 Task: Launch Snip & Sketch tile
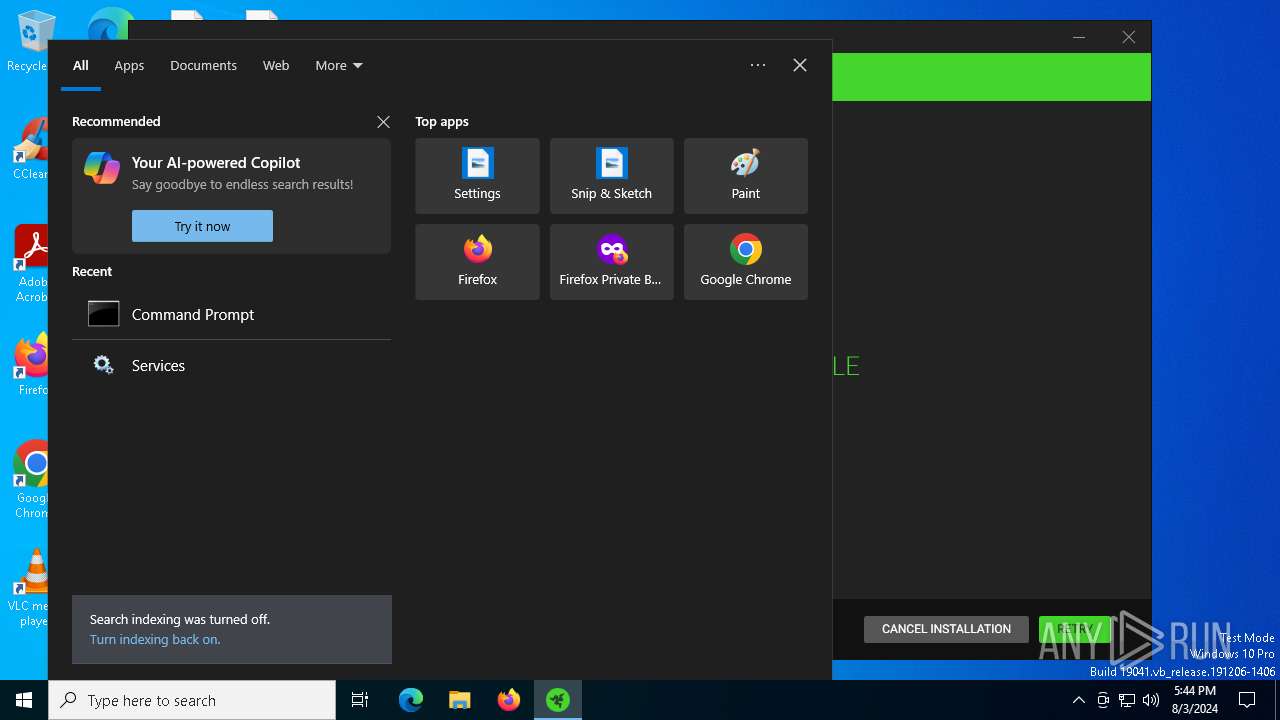[x=611, y=176]
